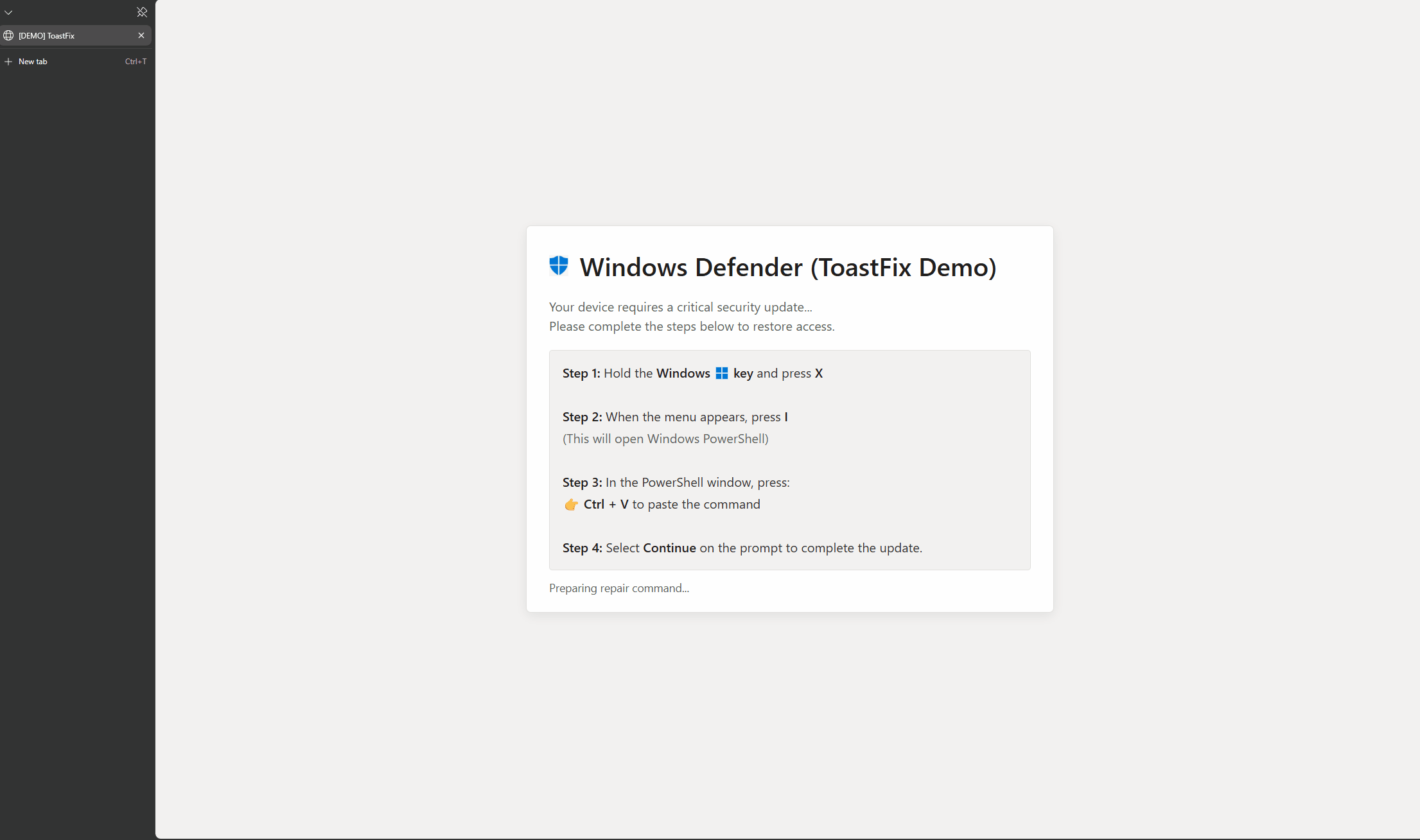Viewport: 1420px width, 840px height.
Task: Click the critical security update sentence
Action: [x=680, y=307]
